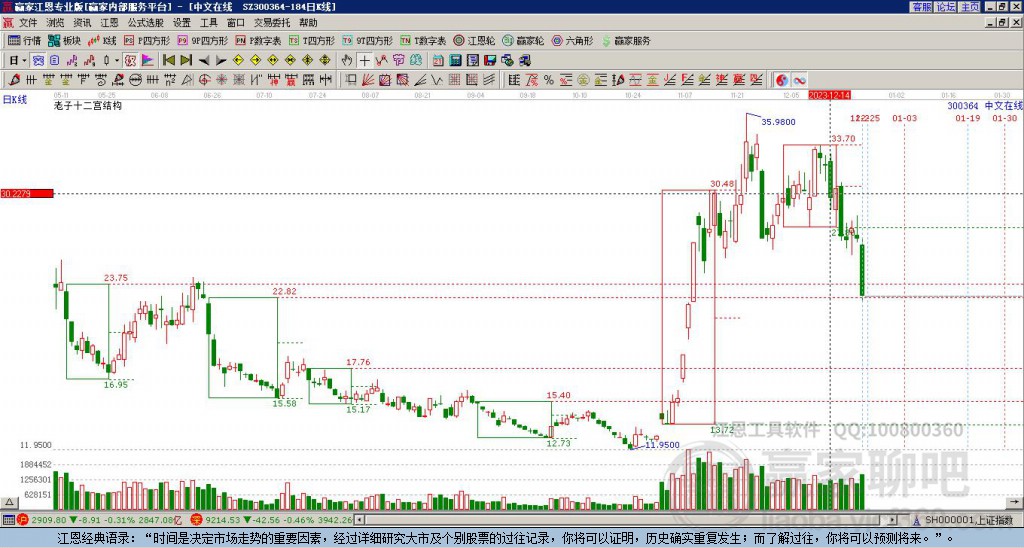Open the 资讯 menu
Screen dimensions: 1024x548
tap(82, 23)
